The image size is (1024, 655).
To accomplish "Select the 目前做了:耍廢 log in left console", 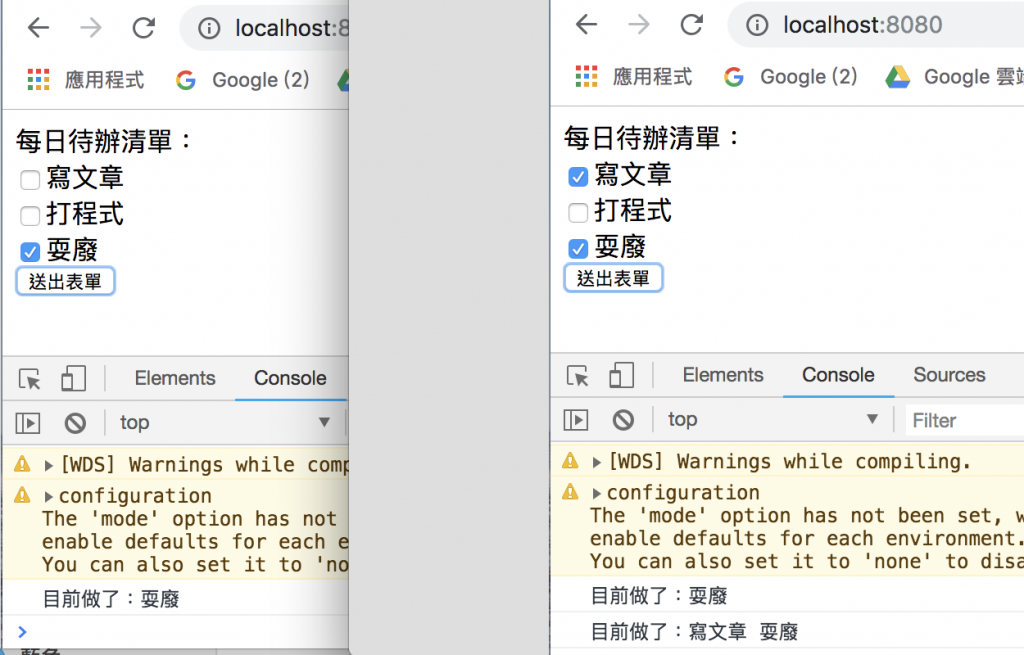I will (x=110, y=599).
